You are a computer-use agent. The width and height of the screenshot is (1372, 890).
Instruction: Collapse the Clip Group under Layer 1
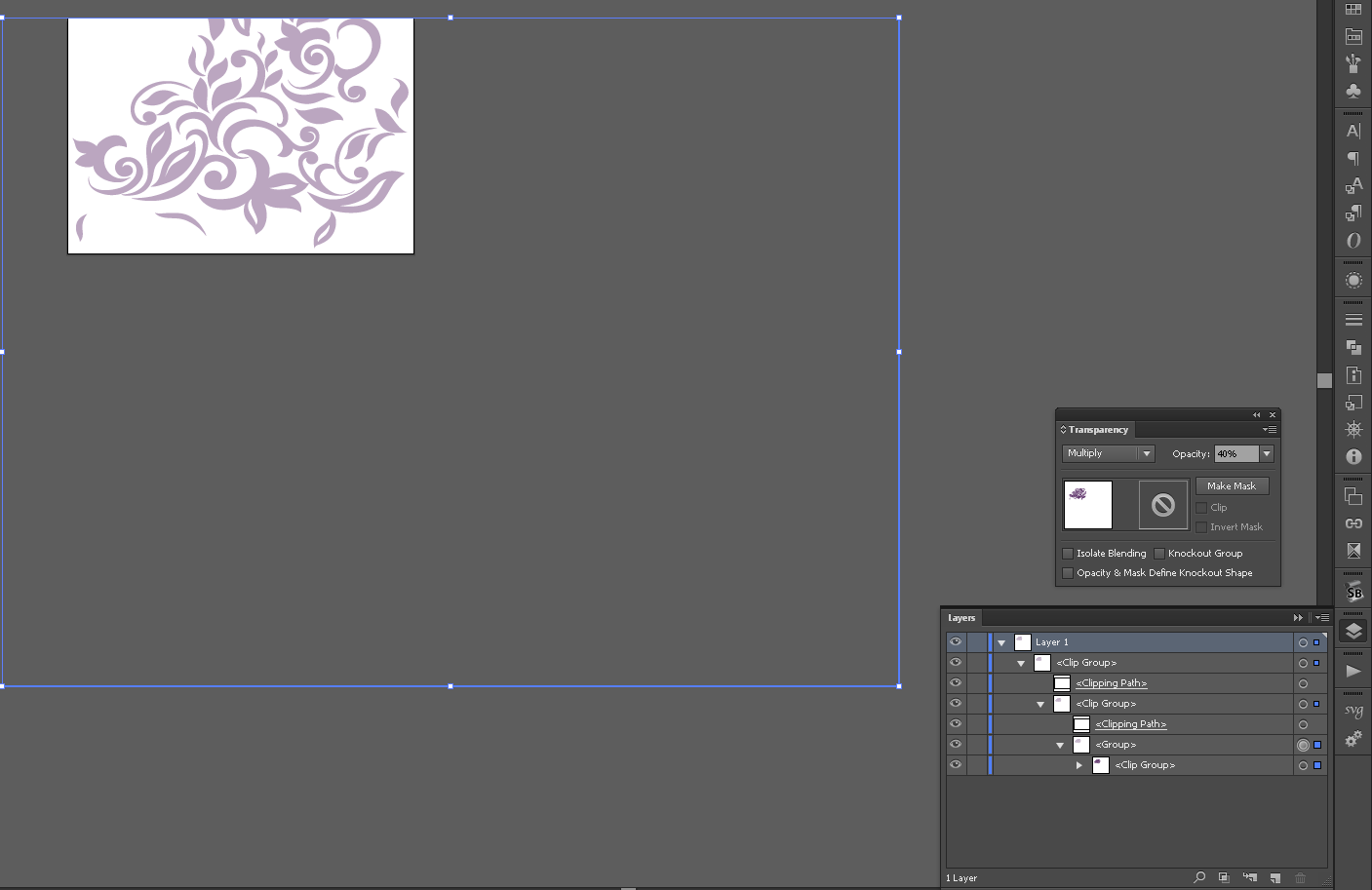click(1021, 664)
